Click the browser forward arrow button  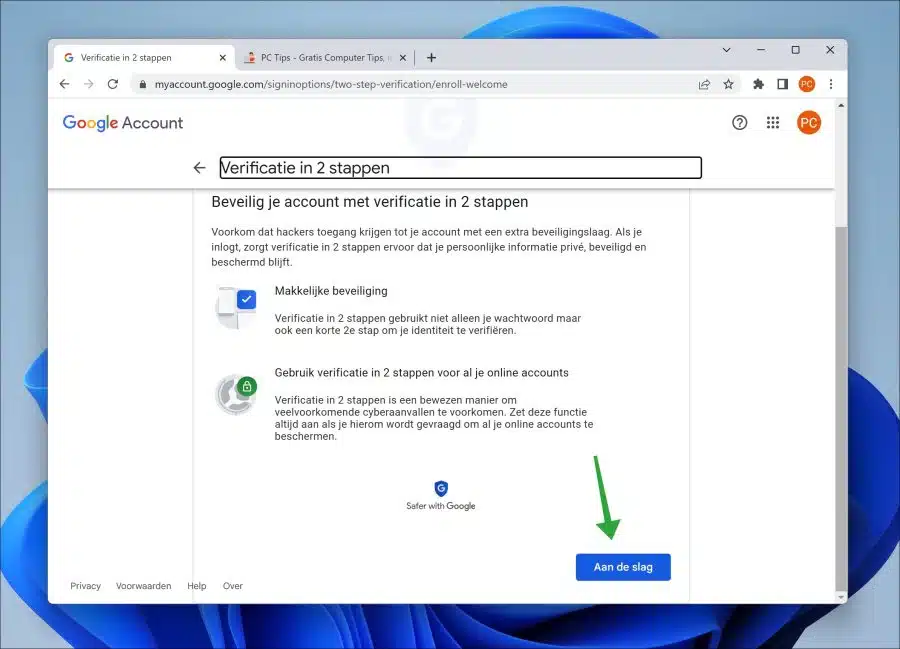click(88, 84)
